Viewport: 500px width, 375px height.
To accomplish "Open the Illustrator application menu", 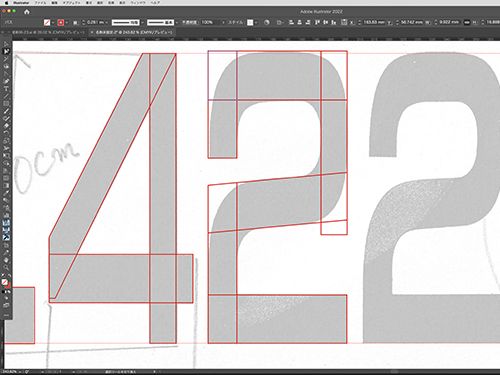I will (x=21, y=3).
